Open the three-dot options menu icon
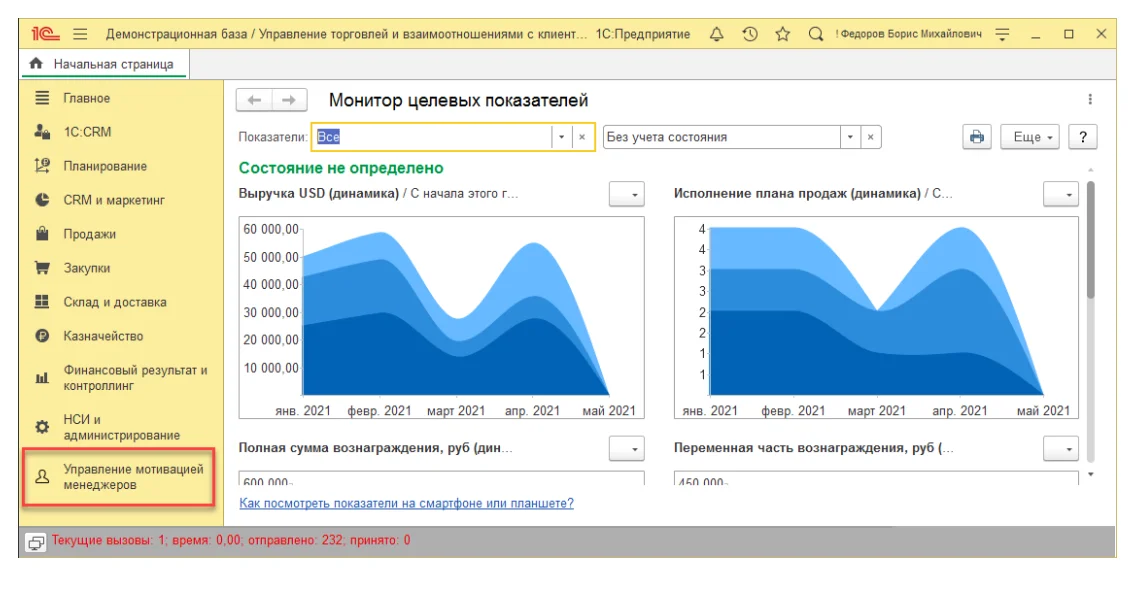Image resolution: width=1128 pixels, height=590 pixels. [x=1090, y=99]
